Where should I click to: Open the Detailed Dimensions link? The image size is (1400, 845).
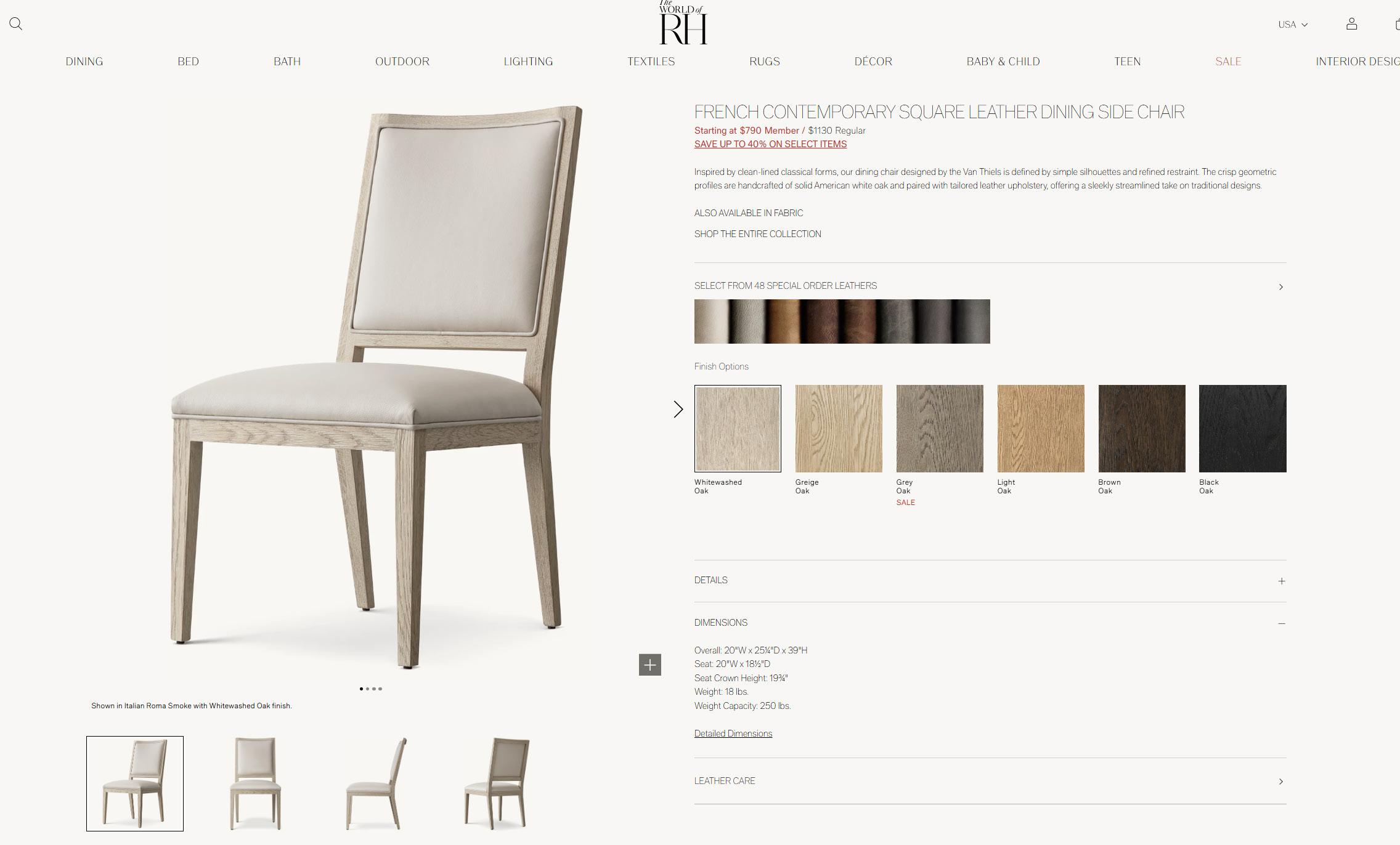click(x=733, y=734)
